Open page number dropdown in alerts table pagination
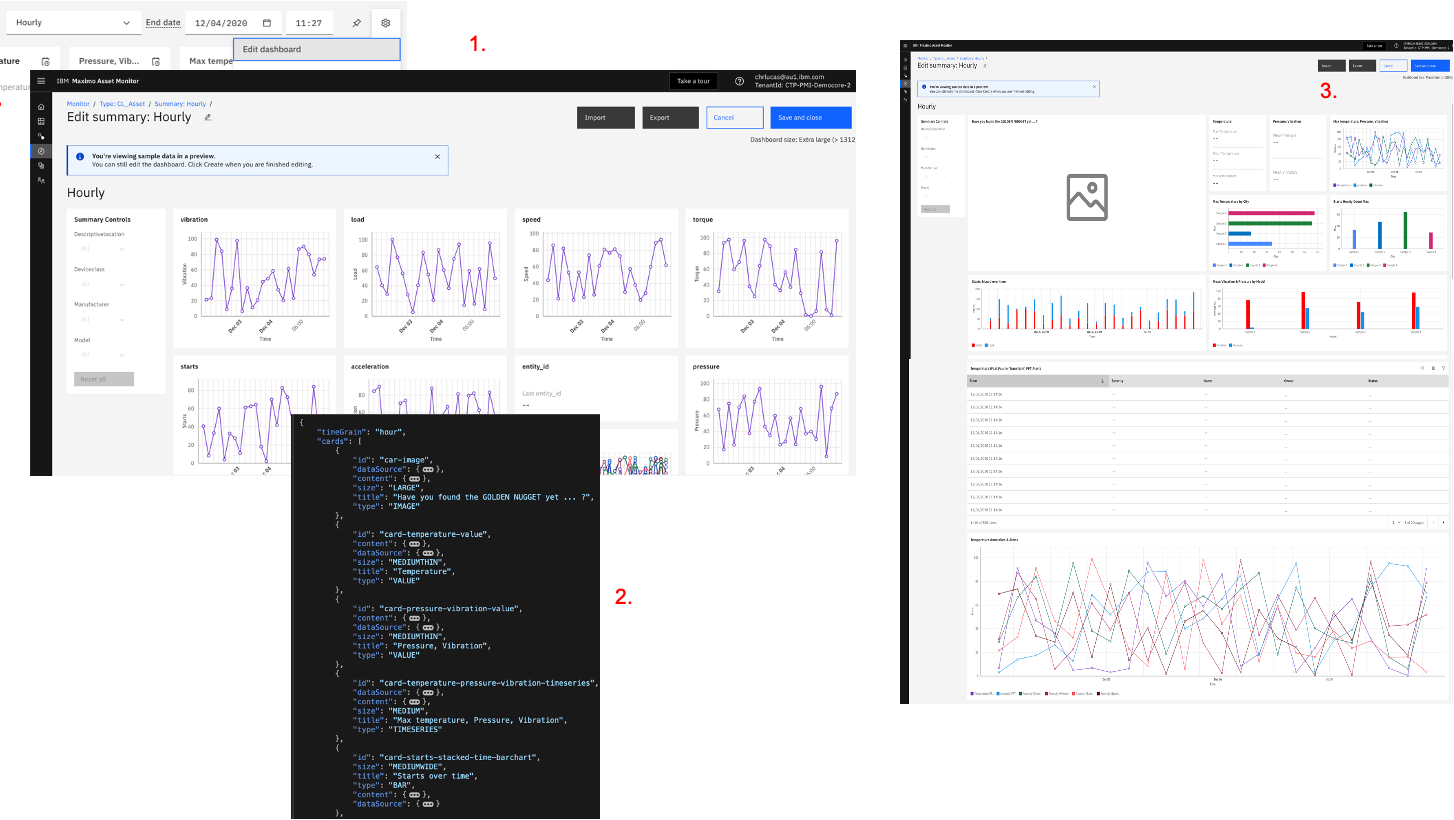1454x820 pixels. coord(1397,523)
